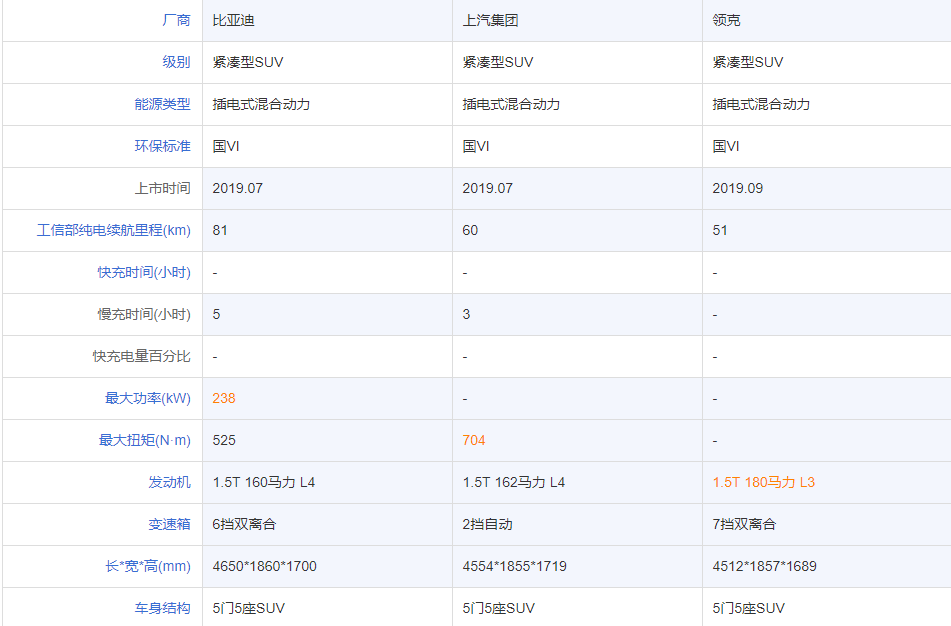Click the highlighted 238 power value
This screenshot has width=951, height=626.
pyautogui.click(x=224, y=399)
